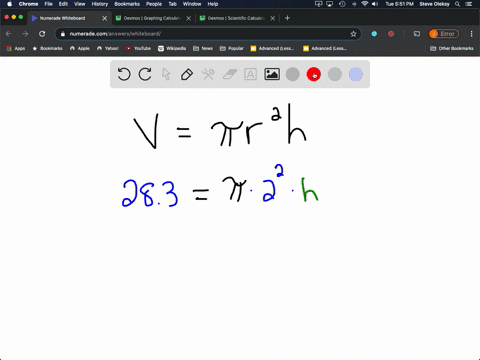Click the AirPlay display icon
Viewport: 480px width, 360px height.
click(330, 4)
